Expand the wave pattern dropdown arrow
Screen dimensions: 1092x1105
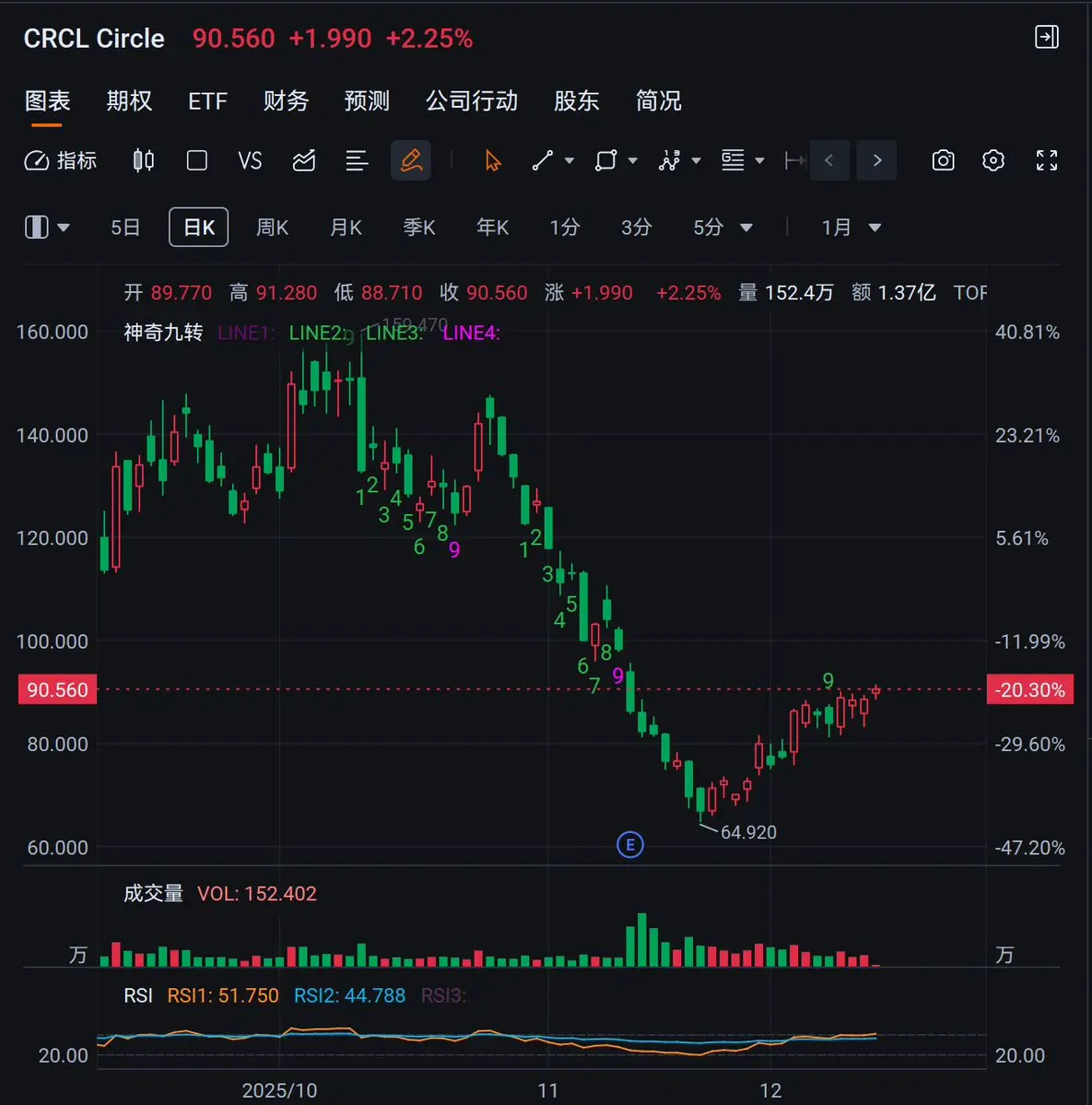[x=696, y=160]
